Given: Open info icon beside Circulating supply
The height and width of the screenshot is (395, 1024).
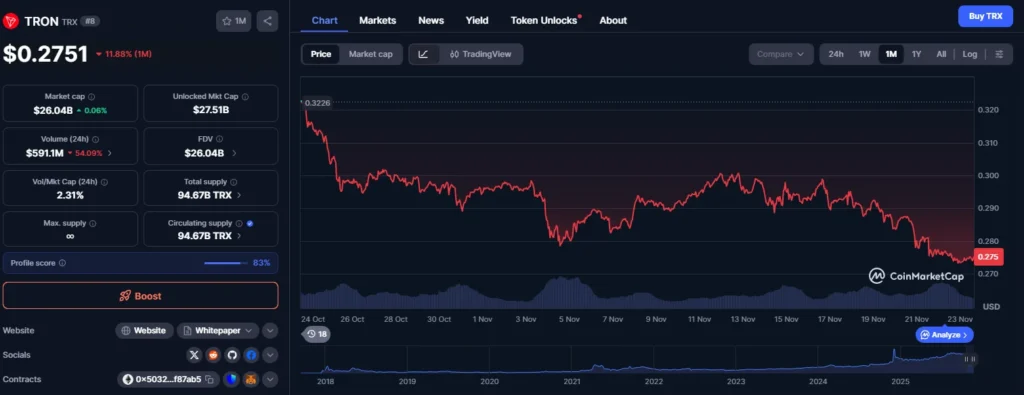Looking at the screenshot, I should pos(239,223).
